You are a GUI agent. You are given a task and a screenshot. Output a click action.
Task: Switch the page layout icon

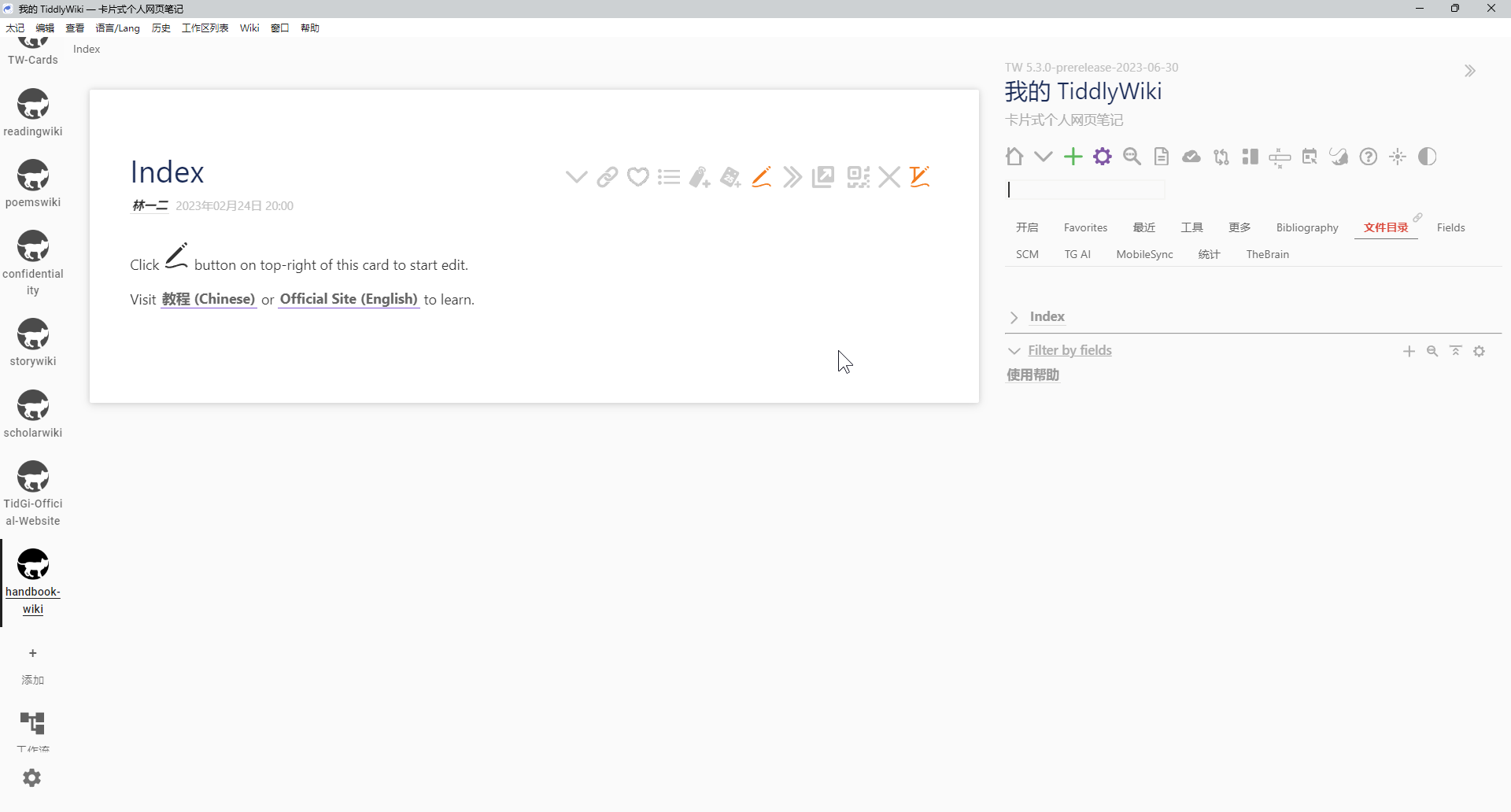coord(1251,157)
